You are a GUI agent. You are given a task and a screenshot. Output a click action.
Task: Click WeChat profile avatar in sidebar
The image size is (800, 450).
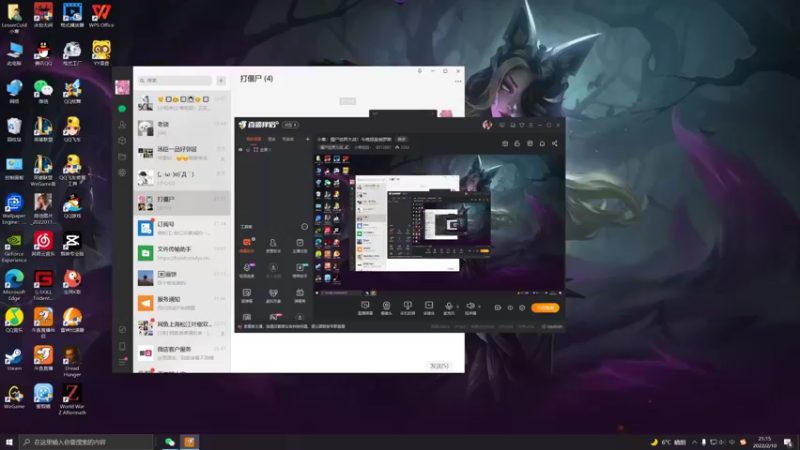click(122, 87)
